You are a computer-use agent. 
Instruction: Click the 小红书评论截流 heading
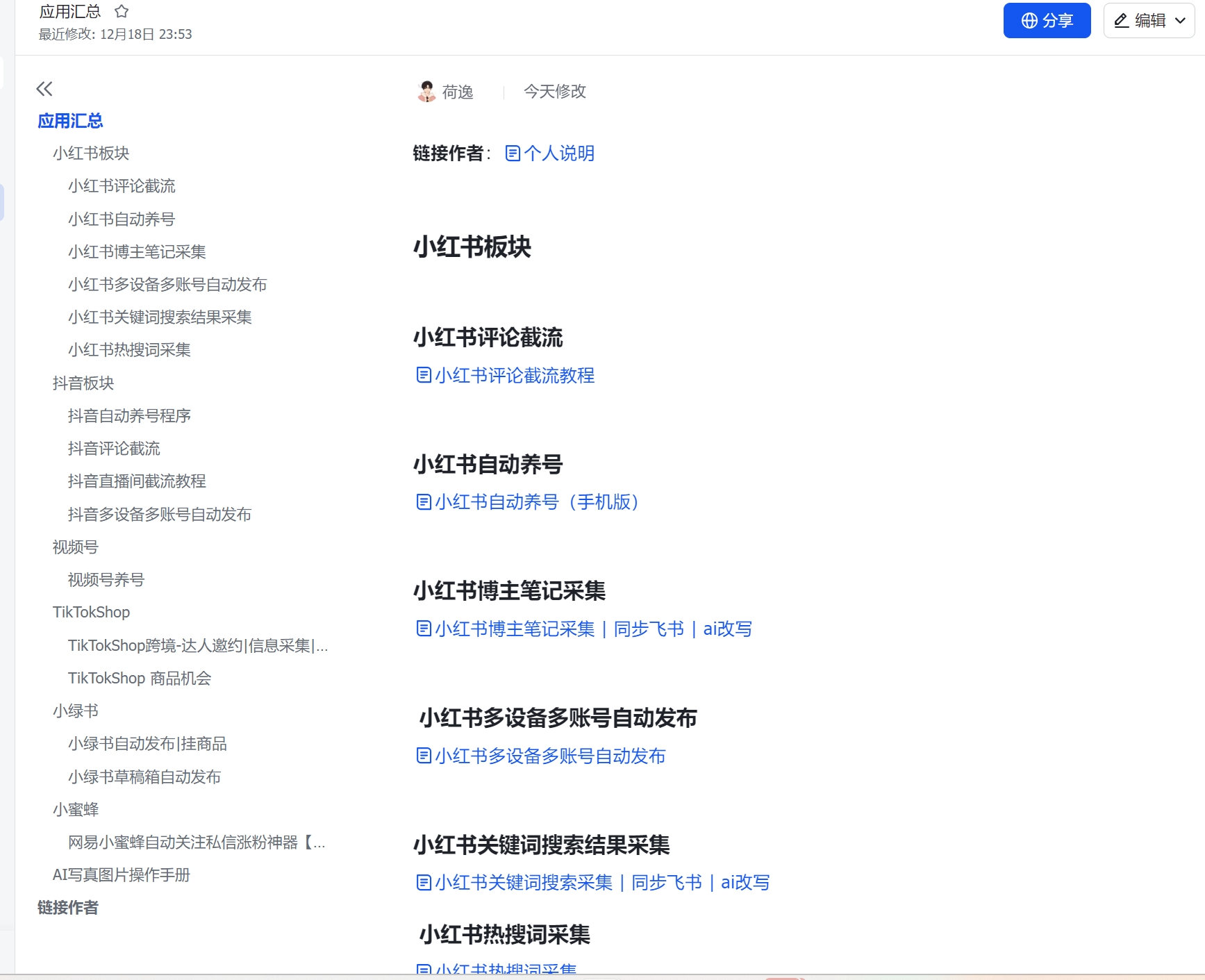488,338
